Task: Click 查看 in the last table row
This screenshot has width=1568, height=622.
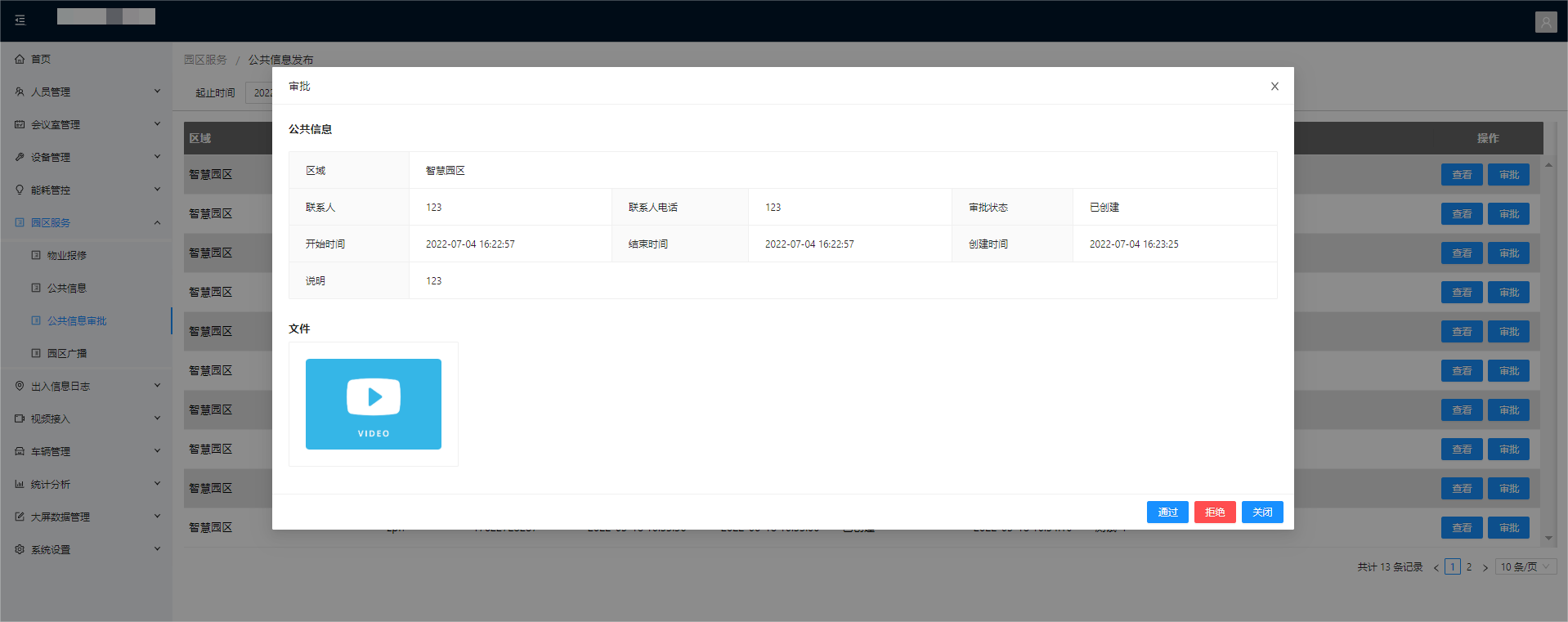Action: pos(1462,528)
